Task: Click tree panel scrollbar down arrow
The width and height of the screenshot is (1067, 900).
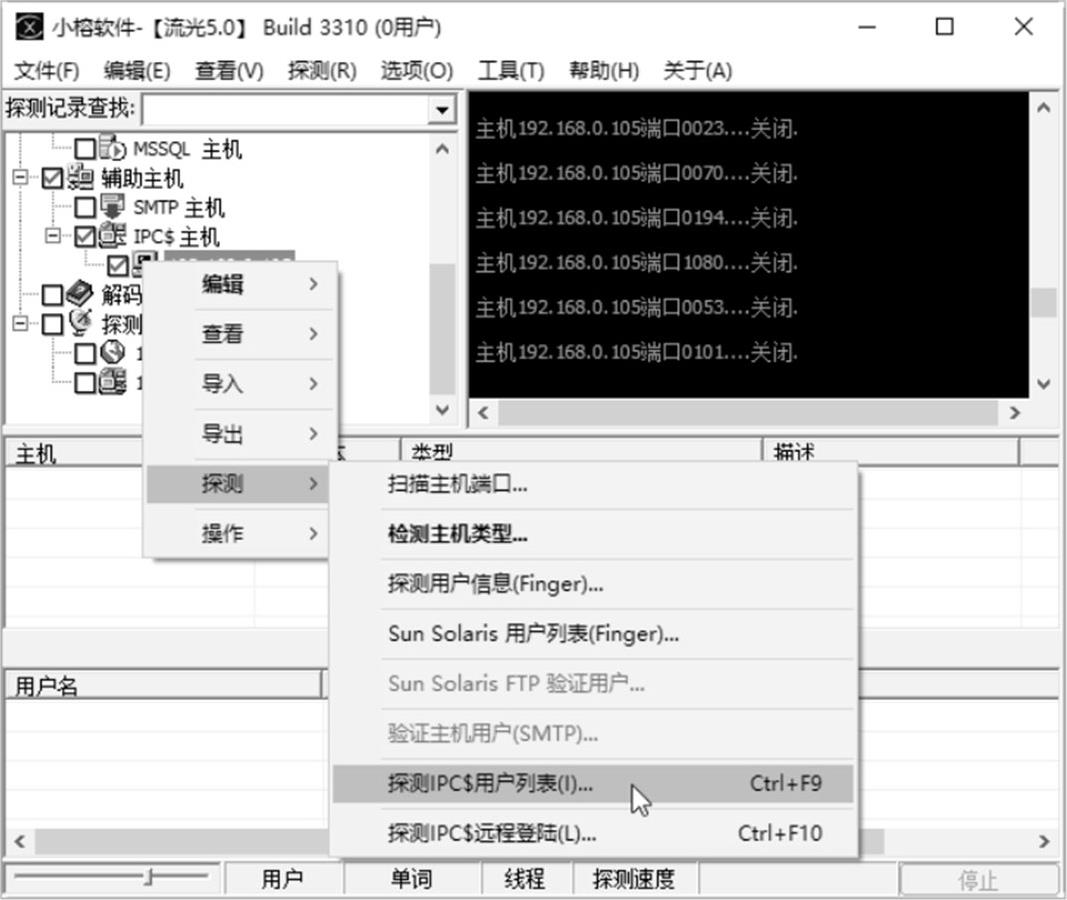Action: [x=442, y=410]
